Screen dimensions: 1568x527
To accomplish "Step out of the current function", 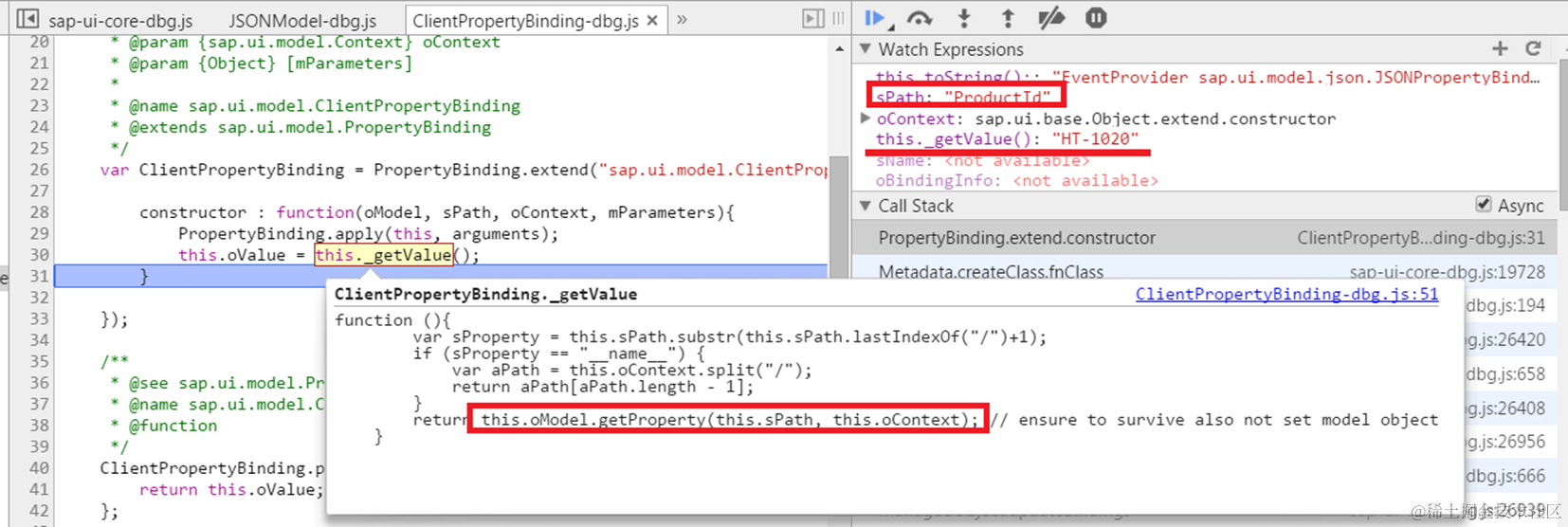I will click(1008, 18).
